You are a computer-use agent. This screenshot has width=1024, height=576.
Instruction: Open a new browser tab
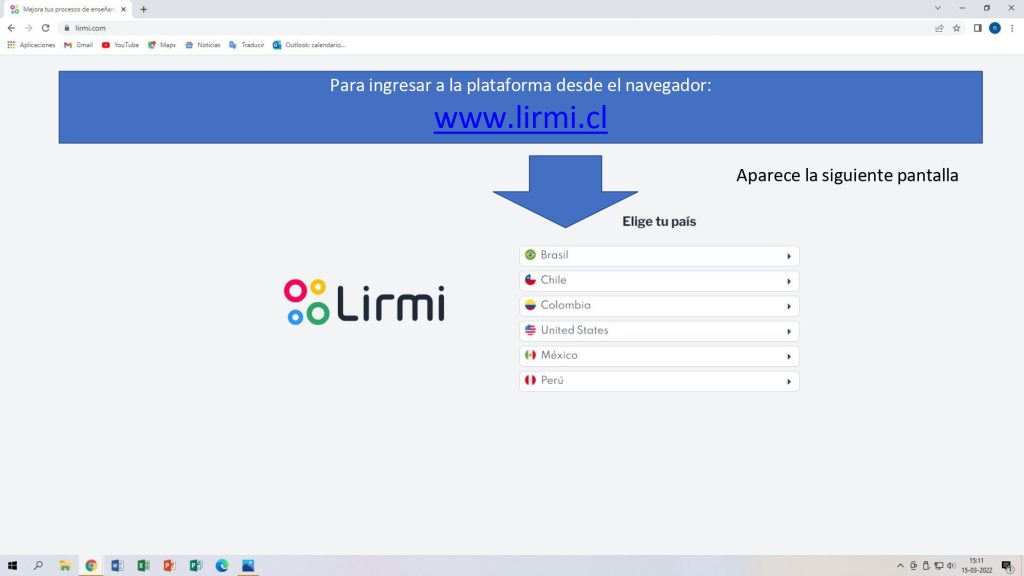point(143,9)
